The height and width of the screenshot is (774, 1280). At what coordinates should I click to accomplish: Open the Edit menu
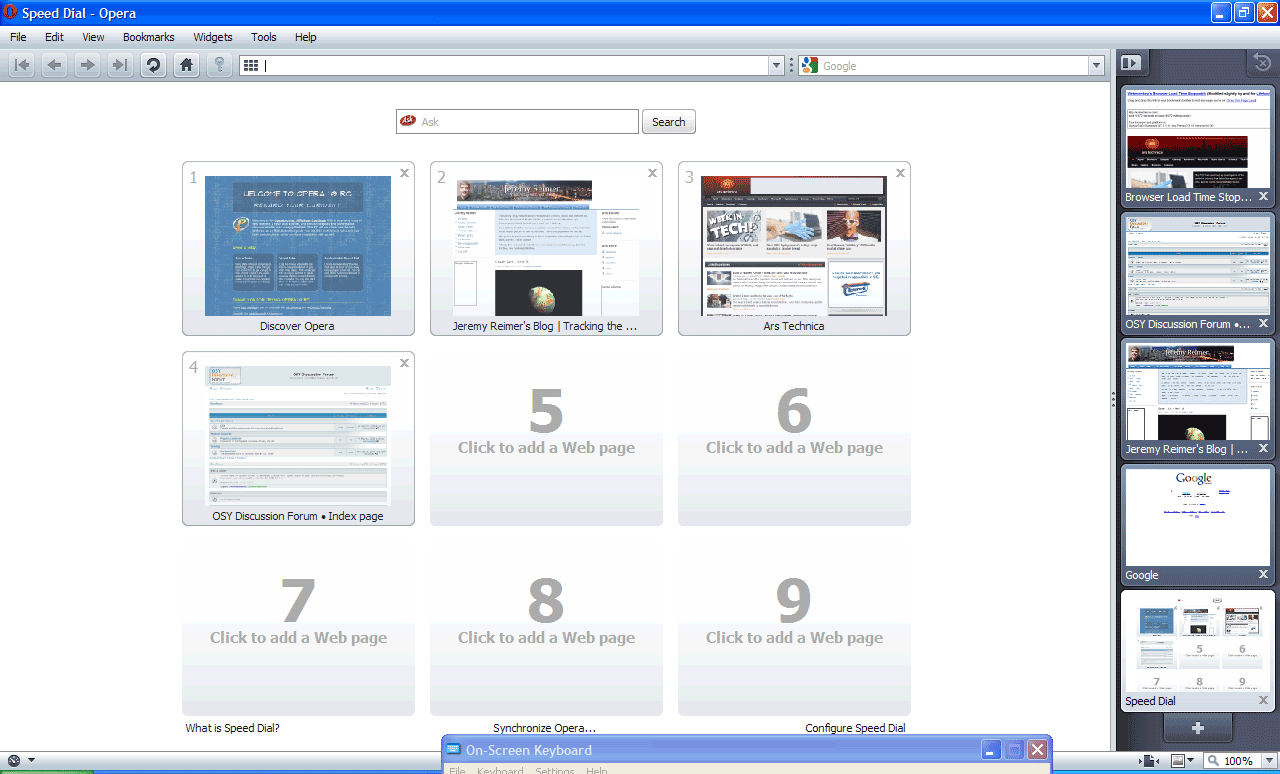54,37
